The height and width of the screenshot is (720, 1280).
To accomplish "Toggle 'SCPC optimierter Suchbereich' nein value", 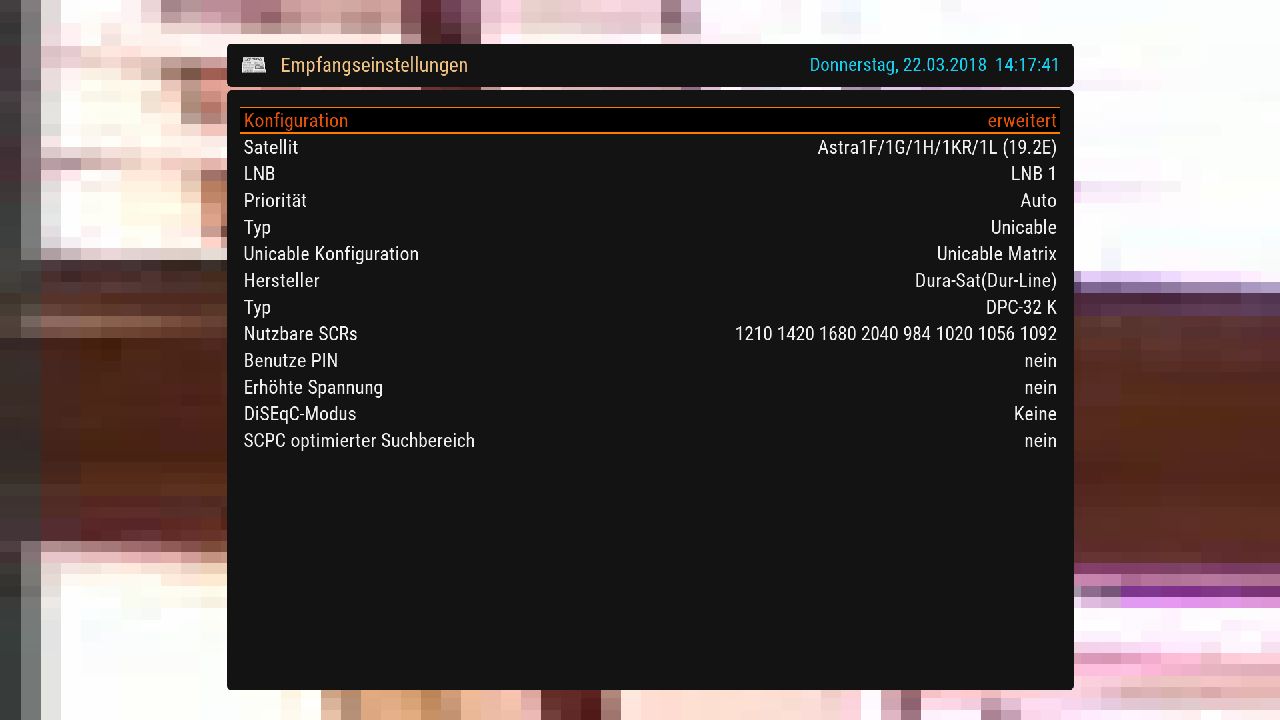I will coord(1040,441).
